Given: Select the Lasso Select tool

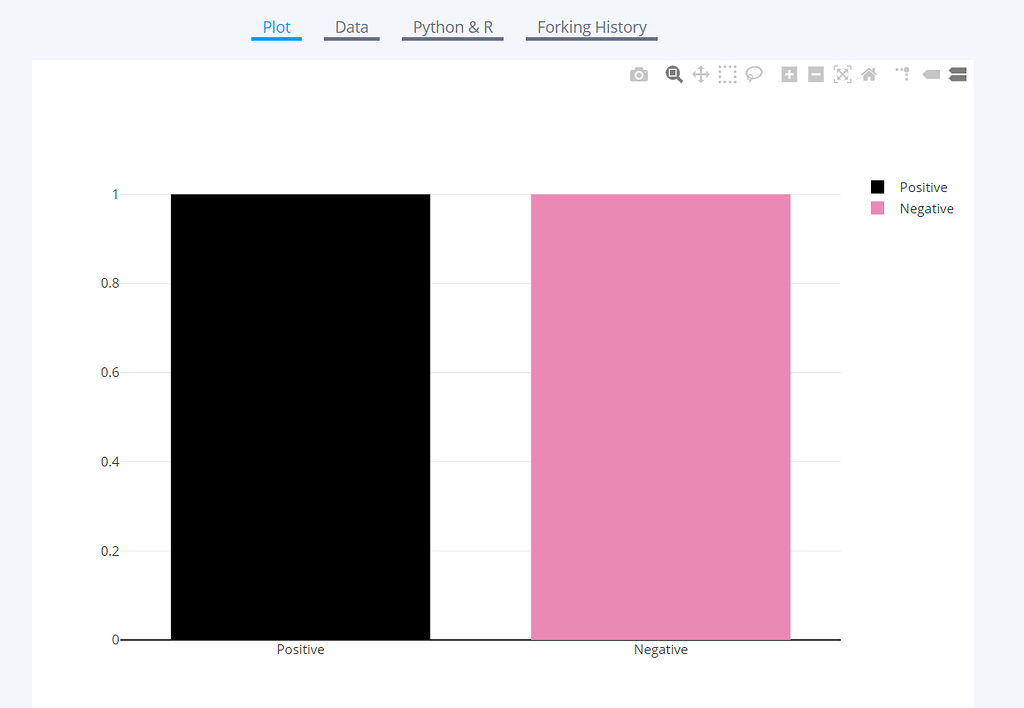Looking at the screenshot, I should 753,74.
